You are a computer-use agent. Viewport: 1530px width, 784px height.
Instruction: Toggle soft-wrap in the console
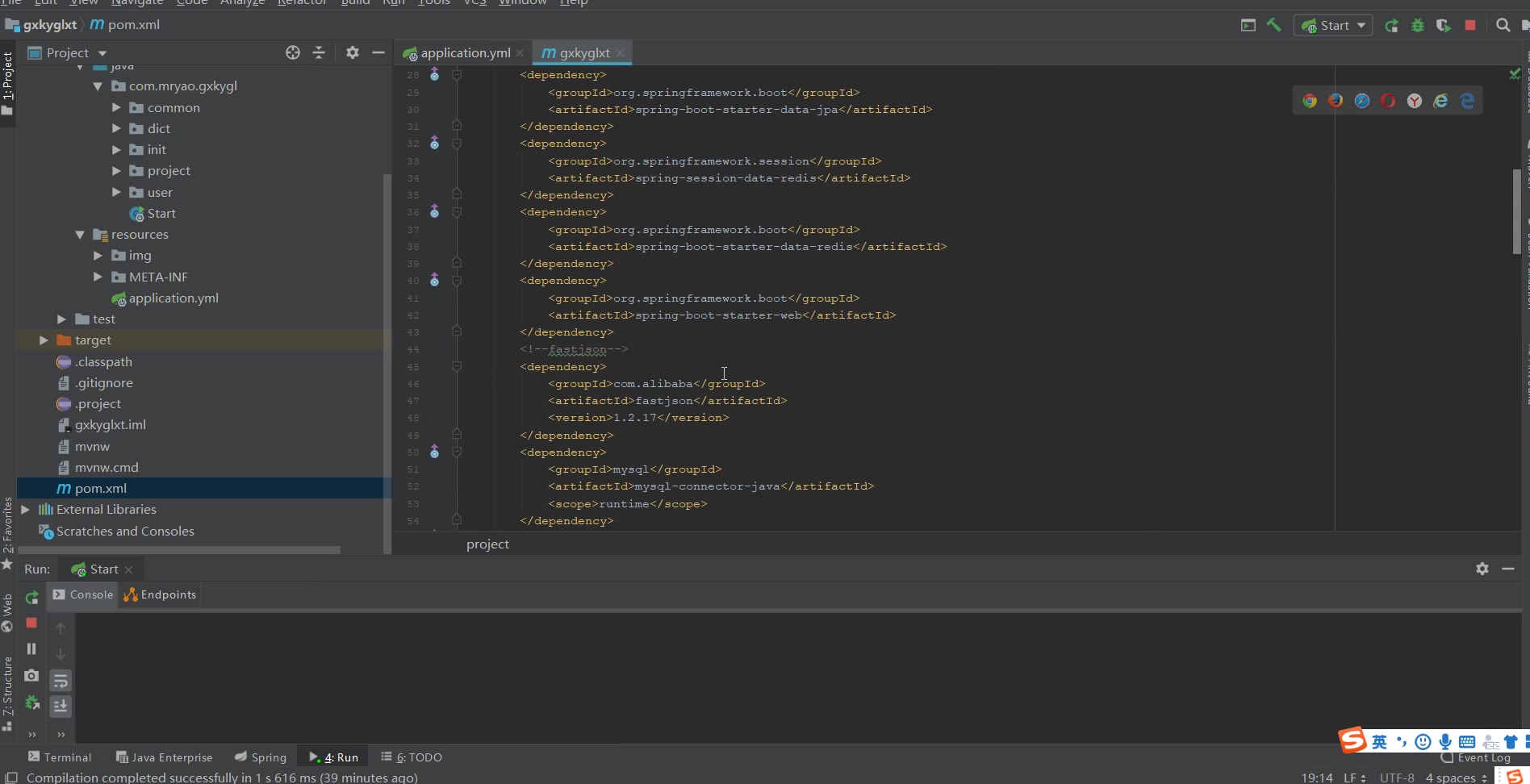[x=61, y=681]
